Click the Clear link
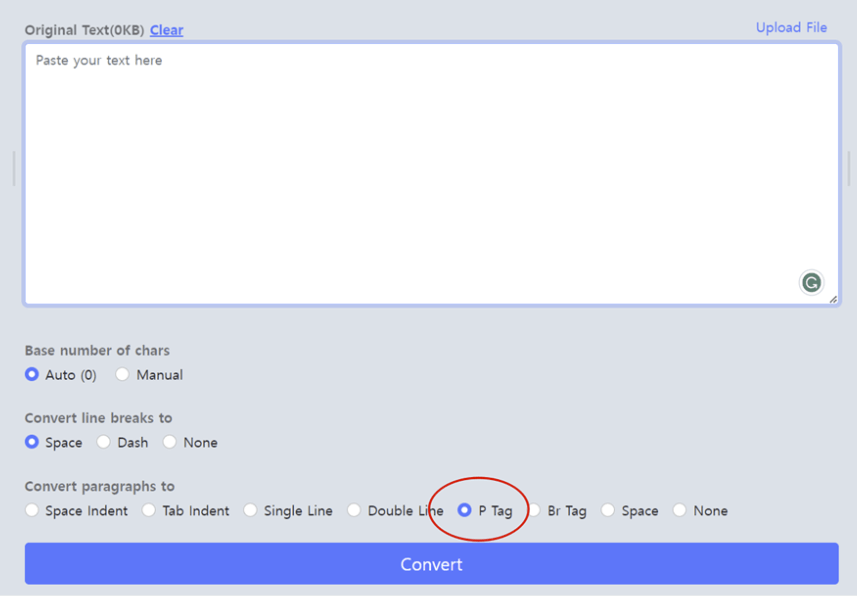857x596 pixels. (x=166, y=30)
